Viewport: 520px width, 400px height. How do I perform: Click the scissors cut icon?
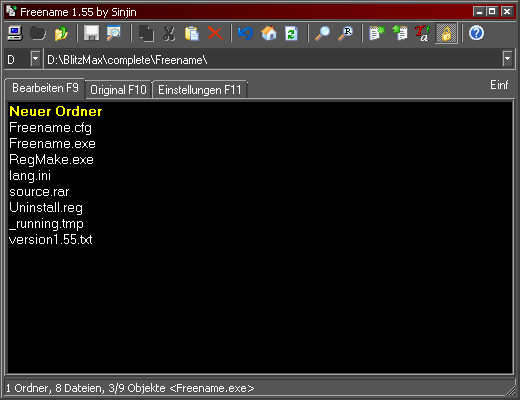(x=169, y=33)
